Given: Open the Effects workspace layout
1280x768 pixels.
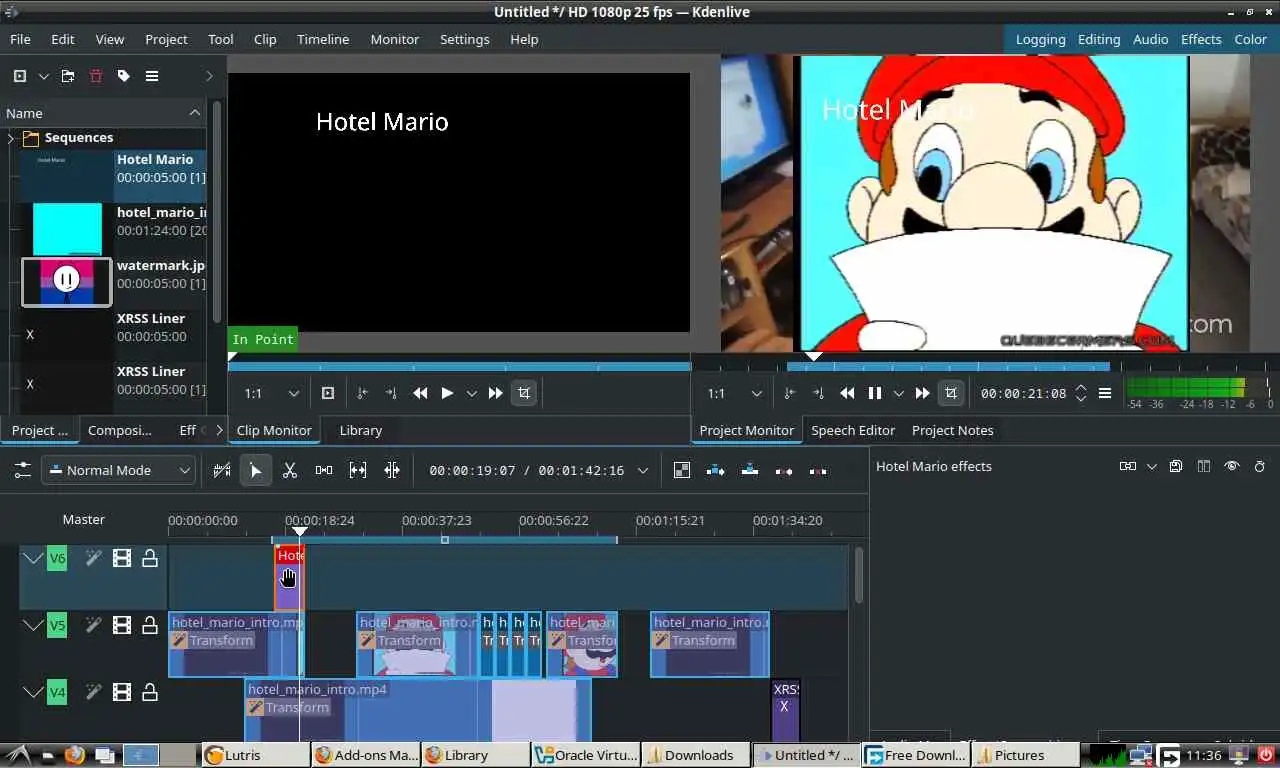Looking at the screenshot, I should click(1201, 39).
